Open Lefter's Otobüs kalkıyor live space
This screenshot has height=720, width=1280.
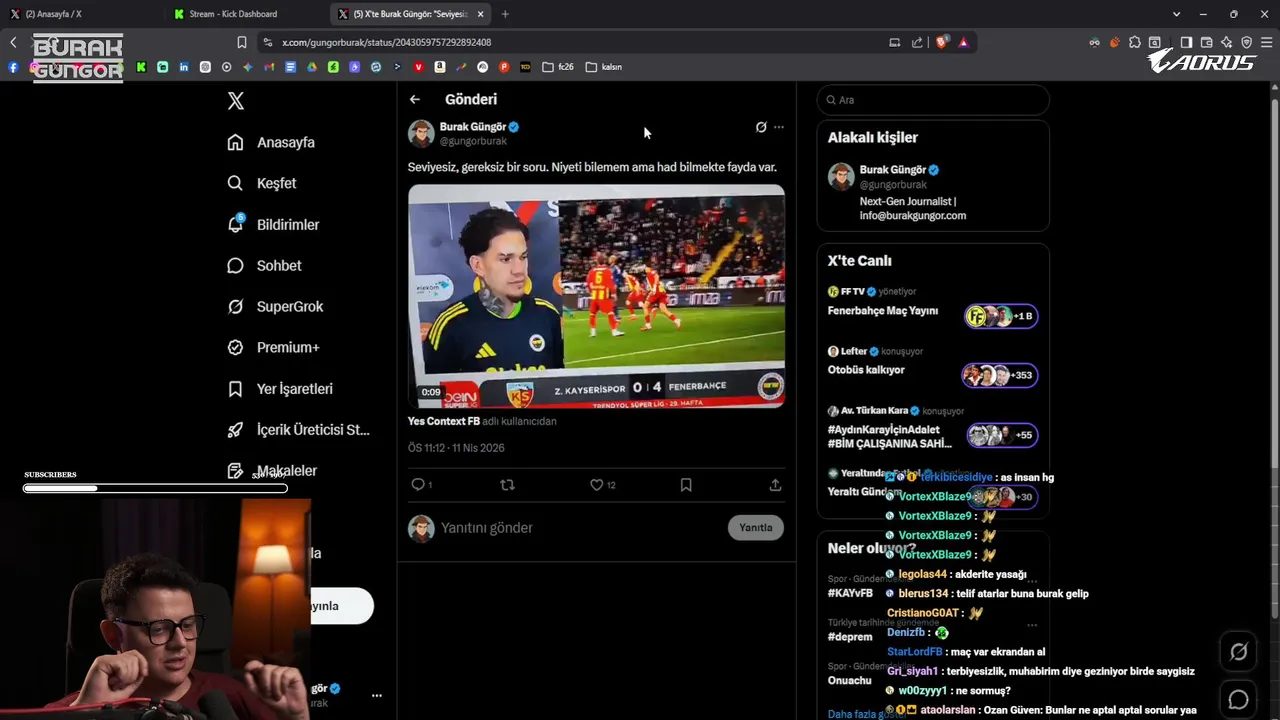click(x=933, y=364)
